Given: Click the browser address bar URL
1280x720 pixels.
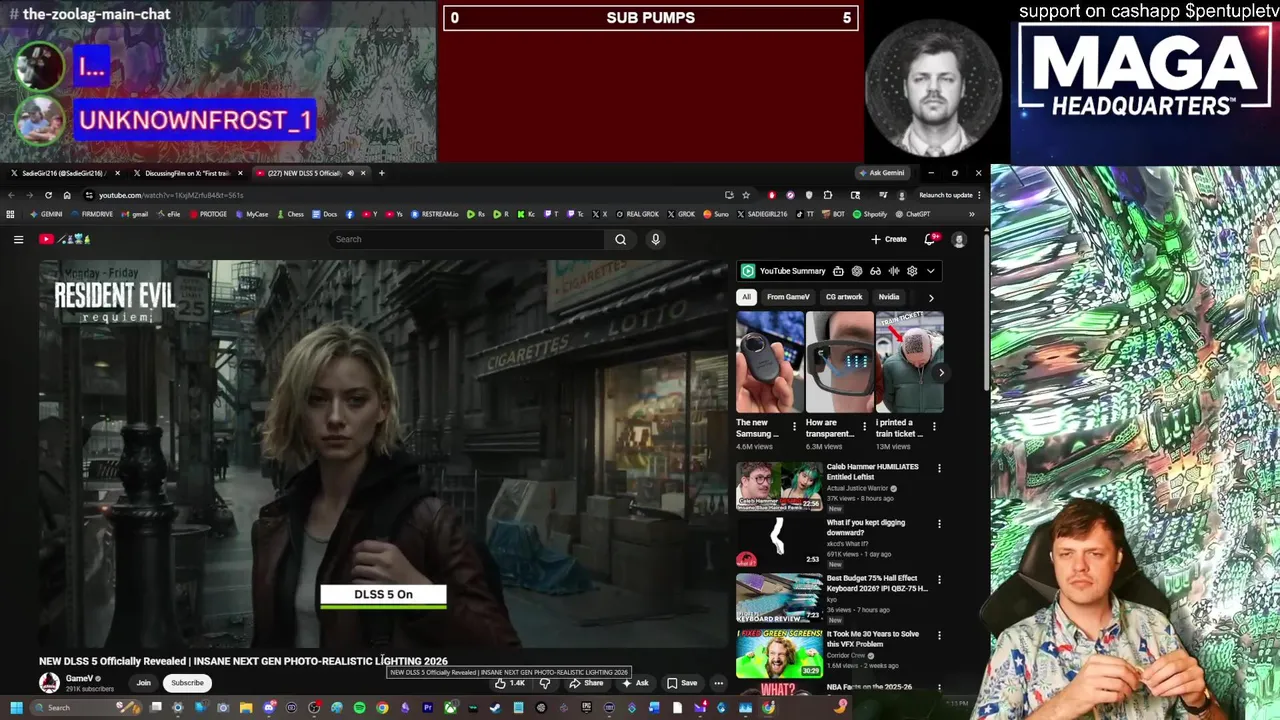Looking at the screenshot, I should tap(171, 195).
